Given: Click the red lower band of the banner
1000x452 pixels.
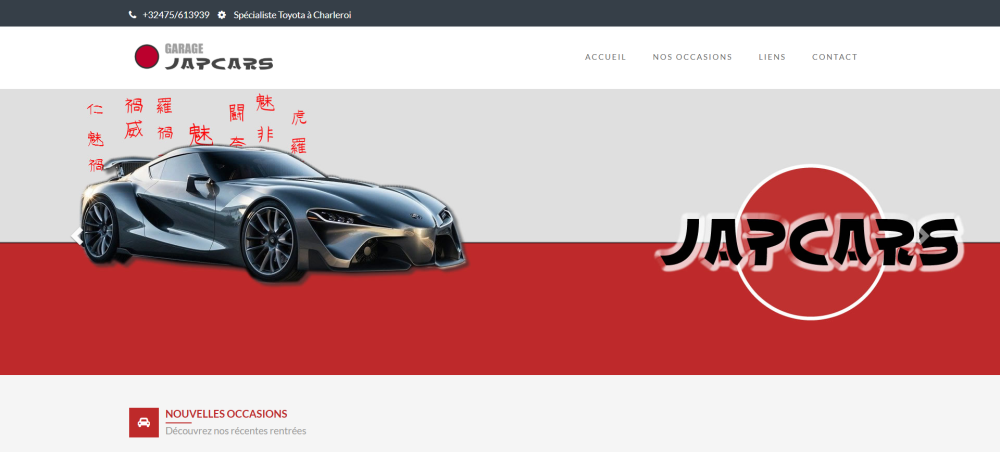Looking at the screenshot, I should click(550, 320).
